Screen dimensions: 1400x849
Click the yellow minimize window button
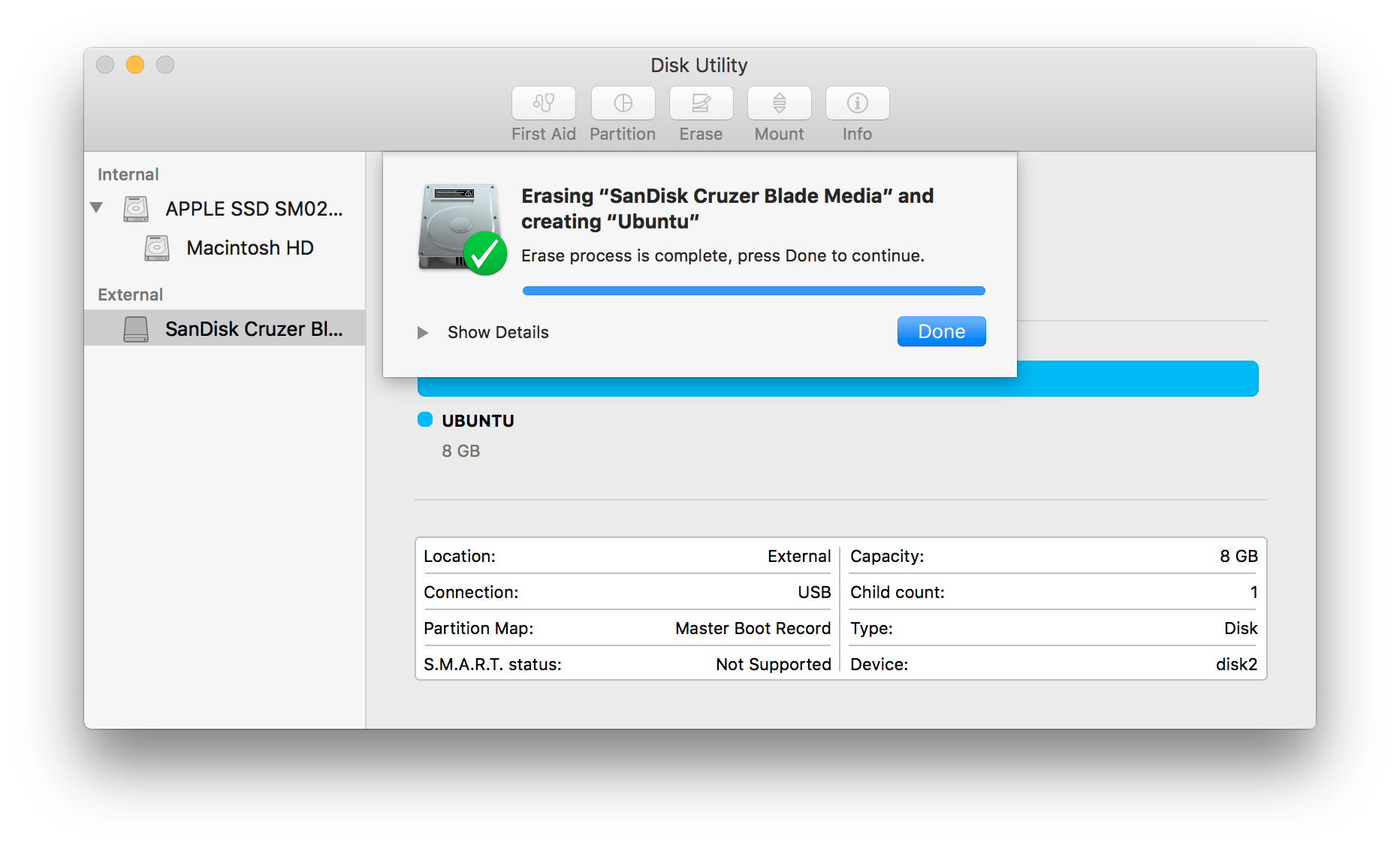(135, 65)
